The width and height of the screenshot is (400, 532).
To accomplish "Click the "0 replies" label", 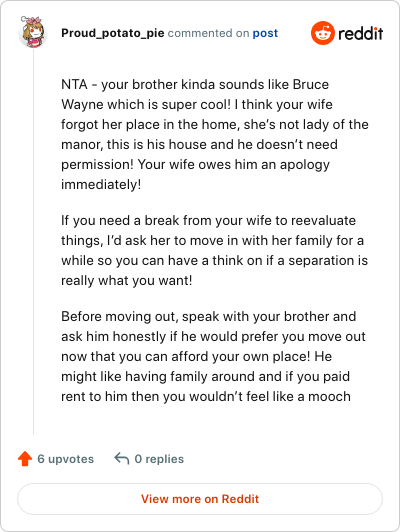I will (159, 459).
